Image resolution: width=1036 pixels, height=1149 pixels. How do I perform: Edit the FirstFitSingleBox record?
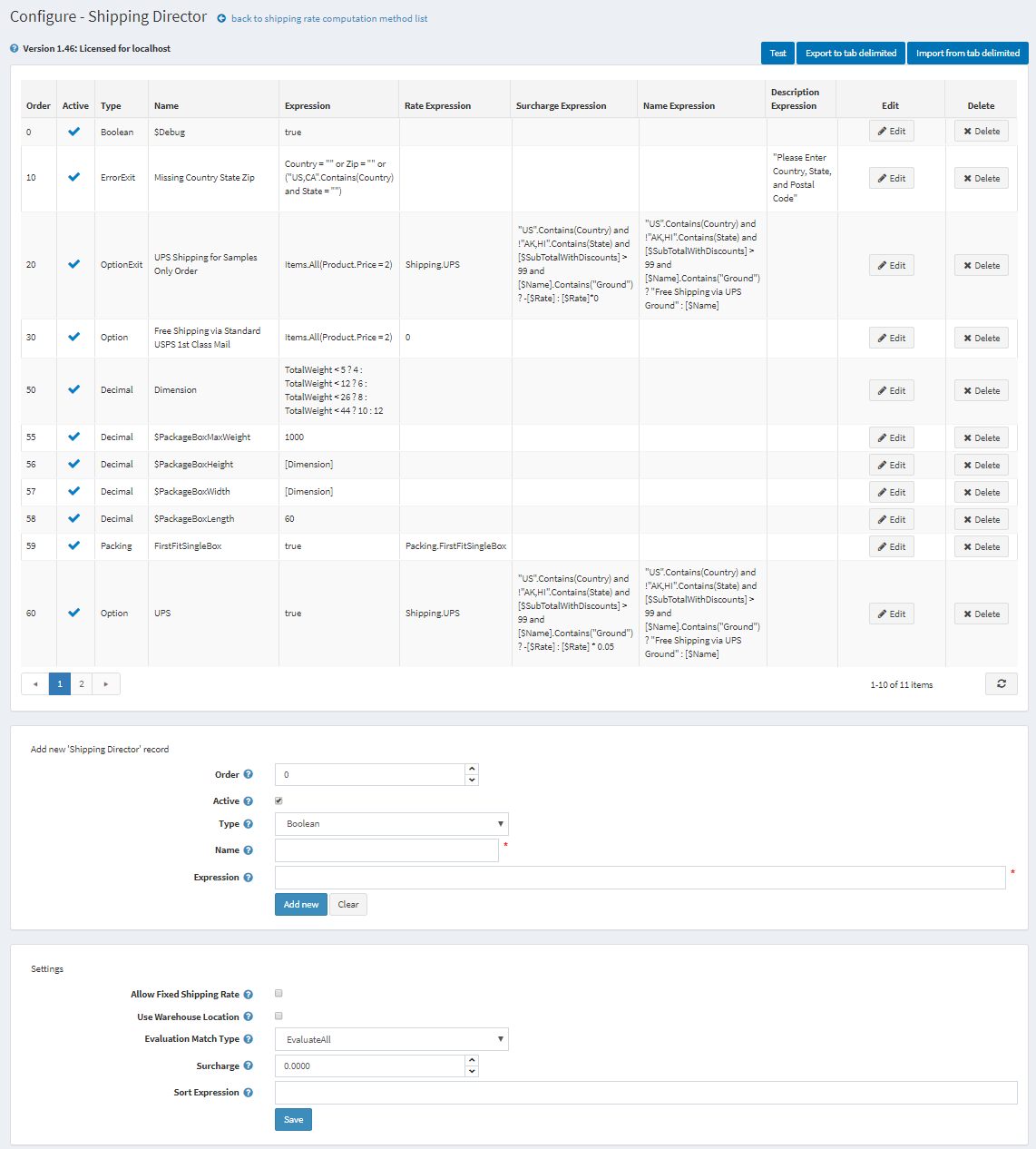point(892,547)
